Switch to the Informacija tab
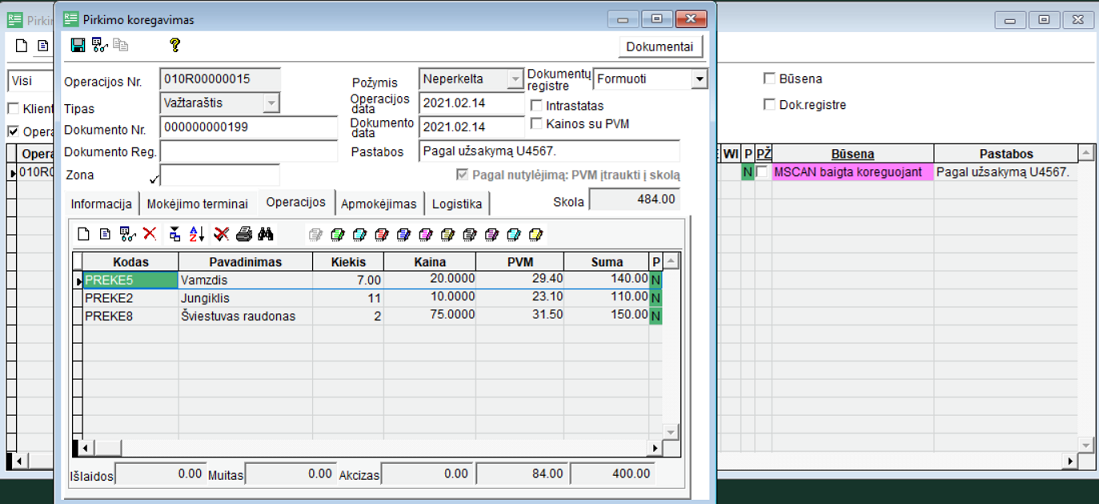Image resolution: width=1099 pixels, height=504 pixels. pos(102,204)
